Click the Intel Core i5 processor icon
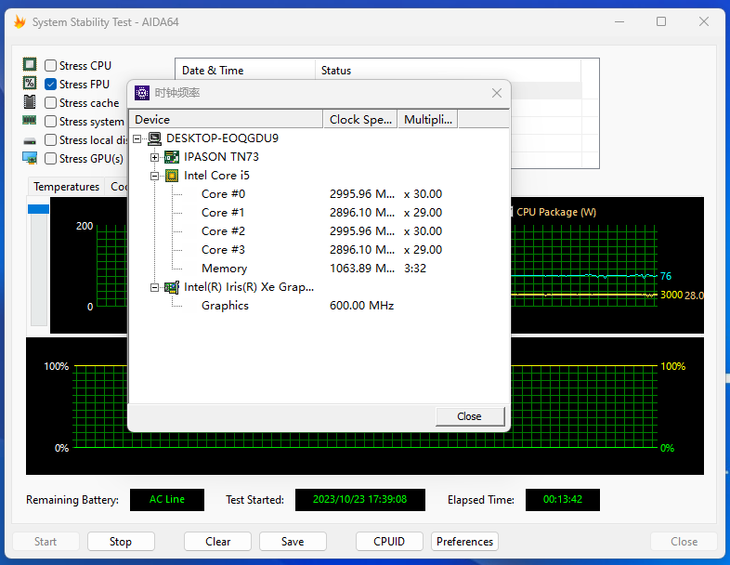The width and height of the screenshot is (730, 565). tap(172, 175)
